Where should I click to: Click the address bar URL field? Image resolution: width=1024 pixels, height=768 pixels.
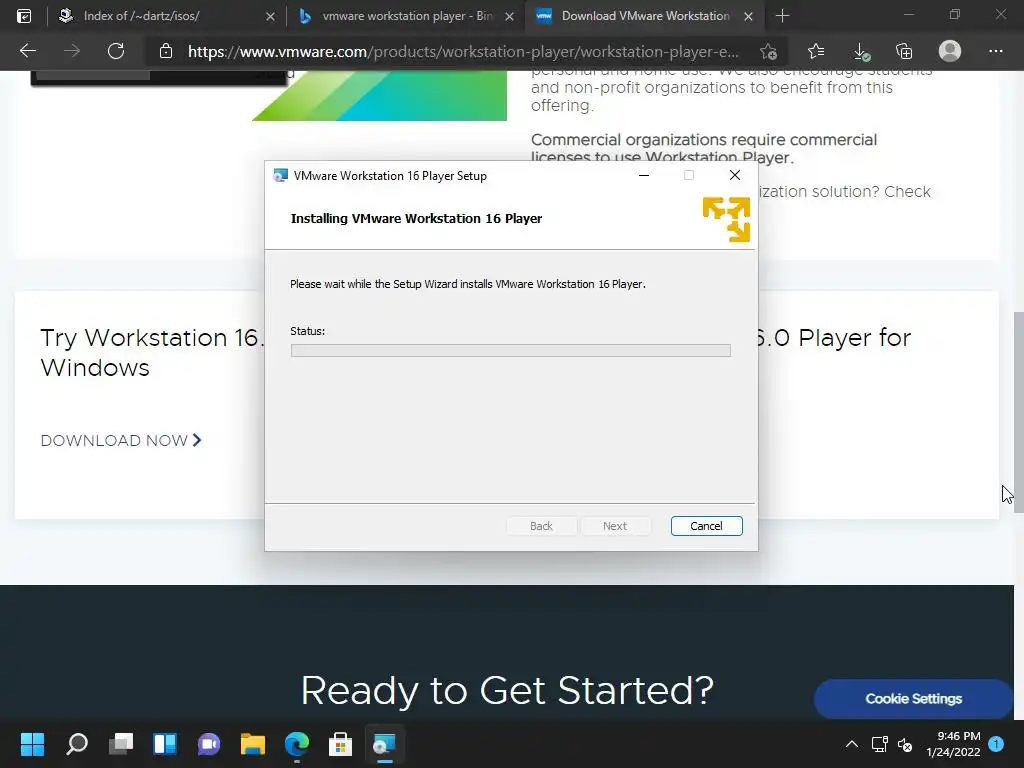click(x=463, y=51)
